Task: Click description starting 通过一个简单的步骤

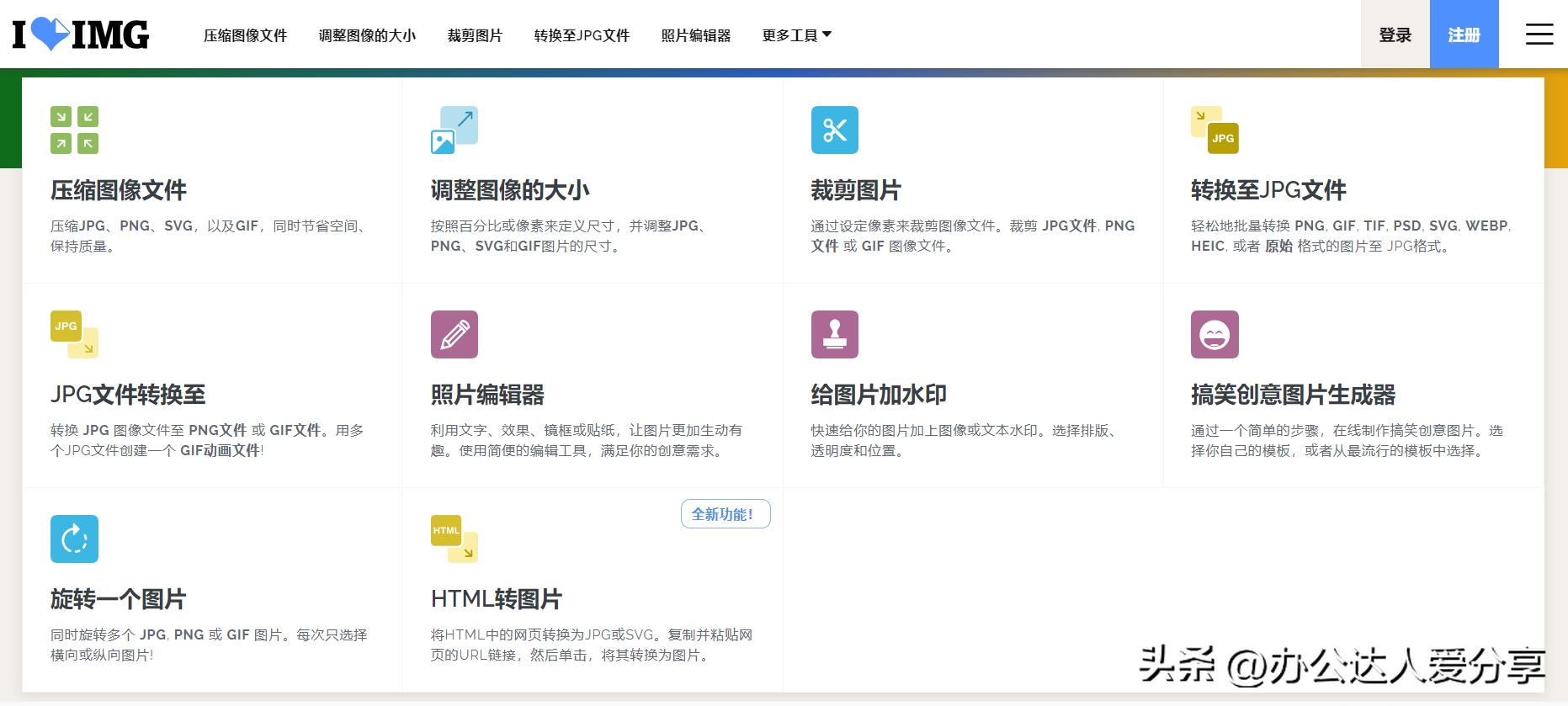Action: coord(1347,440)
